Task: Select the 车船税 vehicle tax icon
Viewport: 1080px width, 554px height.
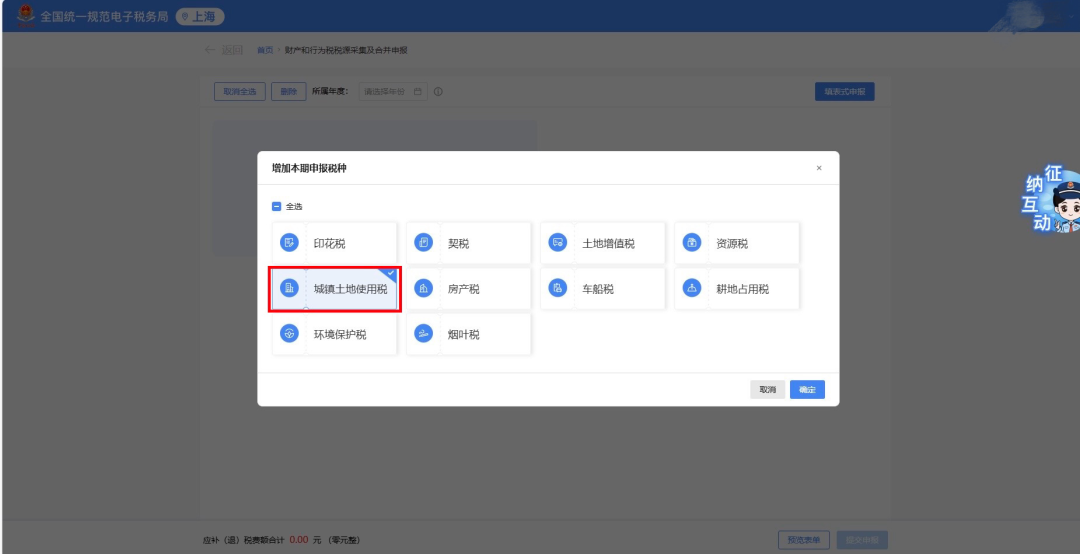Action: (x=558, y=289)
